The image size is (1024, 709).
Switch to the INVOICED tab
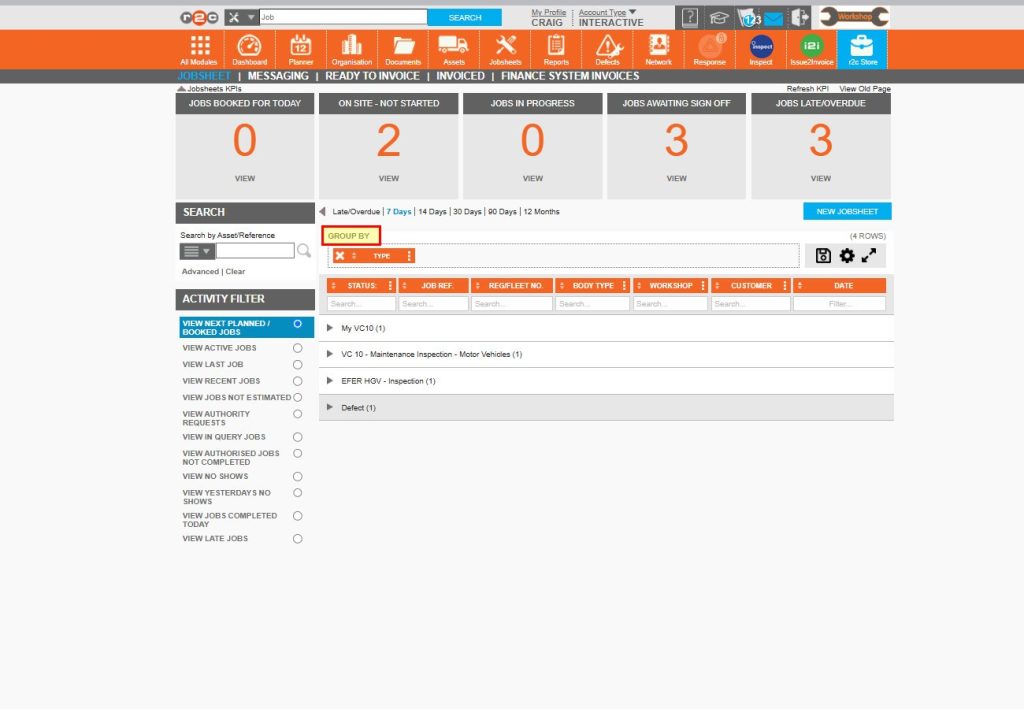pos(460,75)
